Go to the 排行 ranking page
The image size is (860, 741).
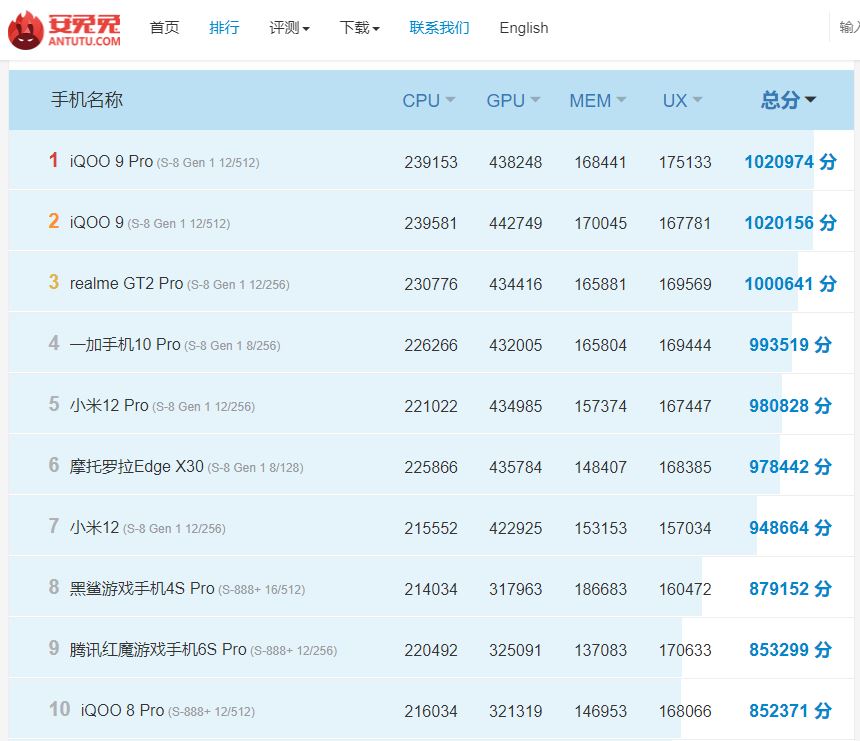(x=224, y=27)
